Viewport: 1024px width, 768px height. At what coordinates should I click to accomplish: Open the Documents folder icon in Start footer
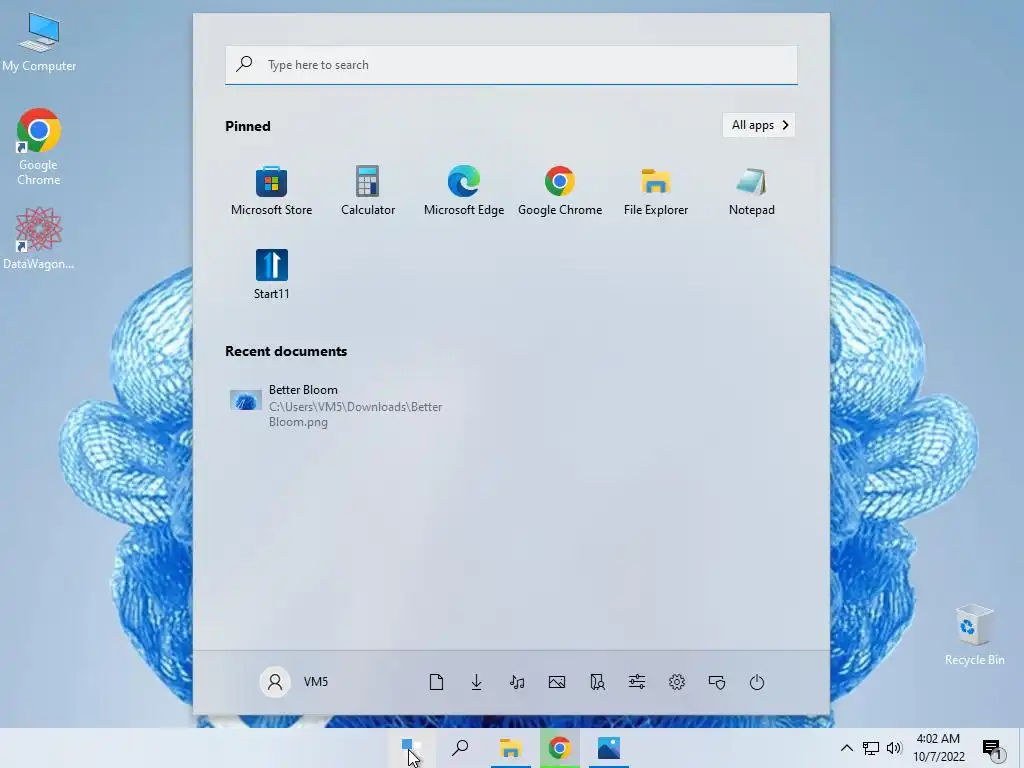(x=436, y=682)
